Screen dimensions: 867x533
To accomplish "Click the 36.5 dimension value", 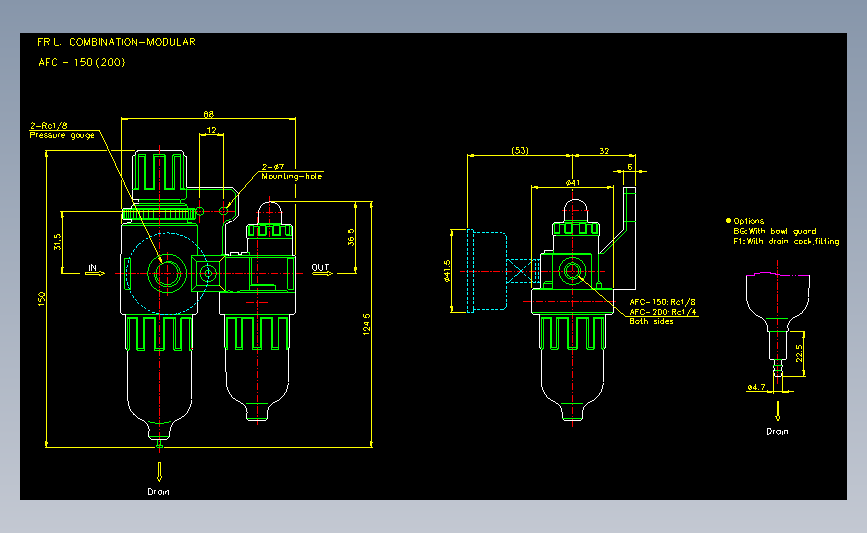I will (x=351, y=237).
